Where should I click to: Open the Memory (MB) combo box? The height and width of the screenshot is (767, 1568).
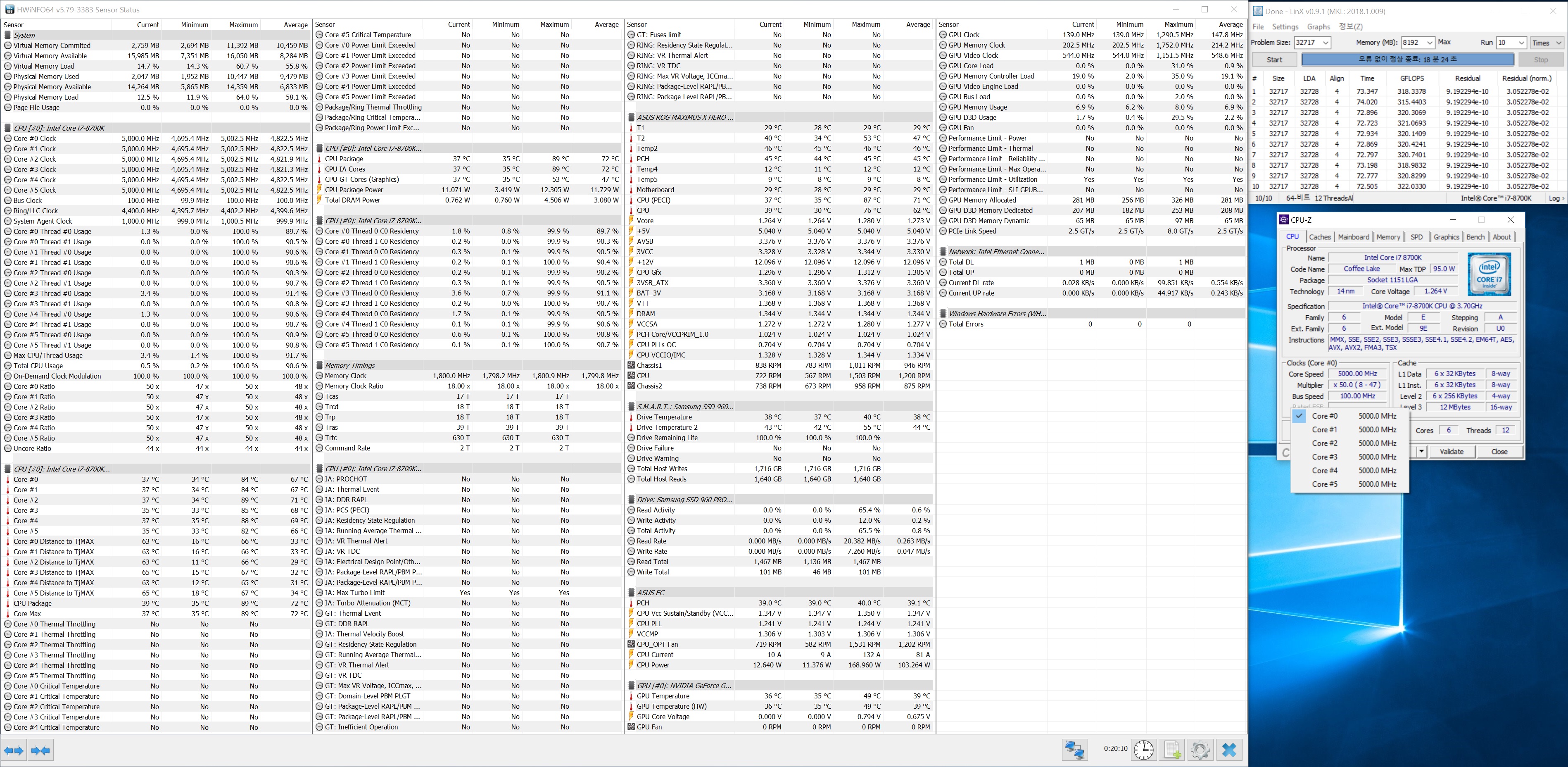coord(1430,43)
